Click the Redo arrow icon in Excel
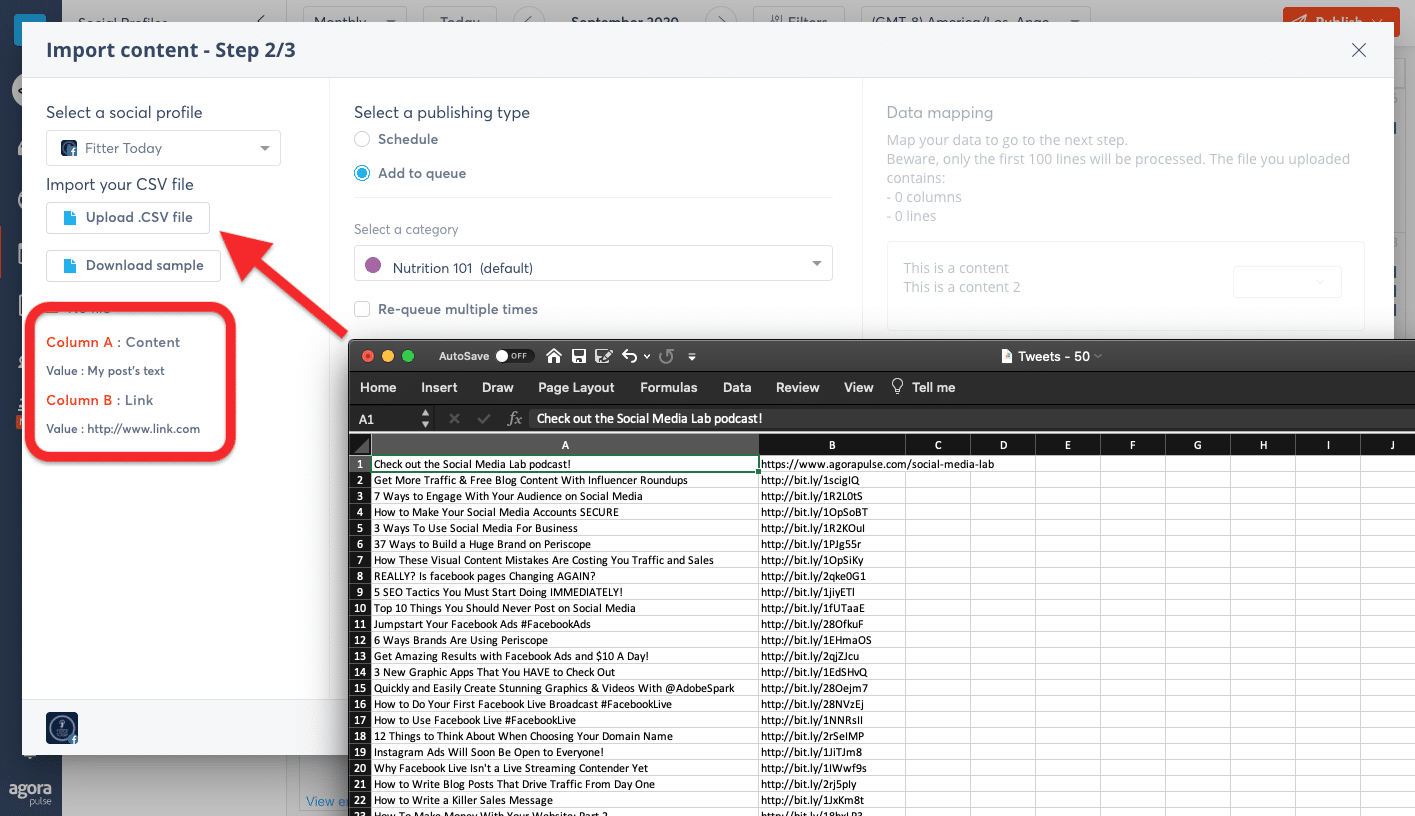1415x816 pixels. click(x=666, y=356)
